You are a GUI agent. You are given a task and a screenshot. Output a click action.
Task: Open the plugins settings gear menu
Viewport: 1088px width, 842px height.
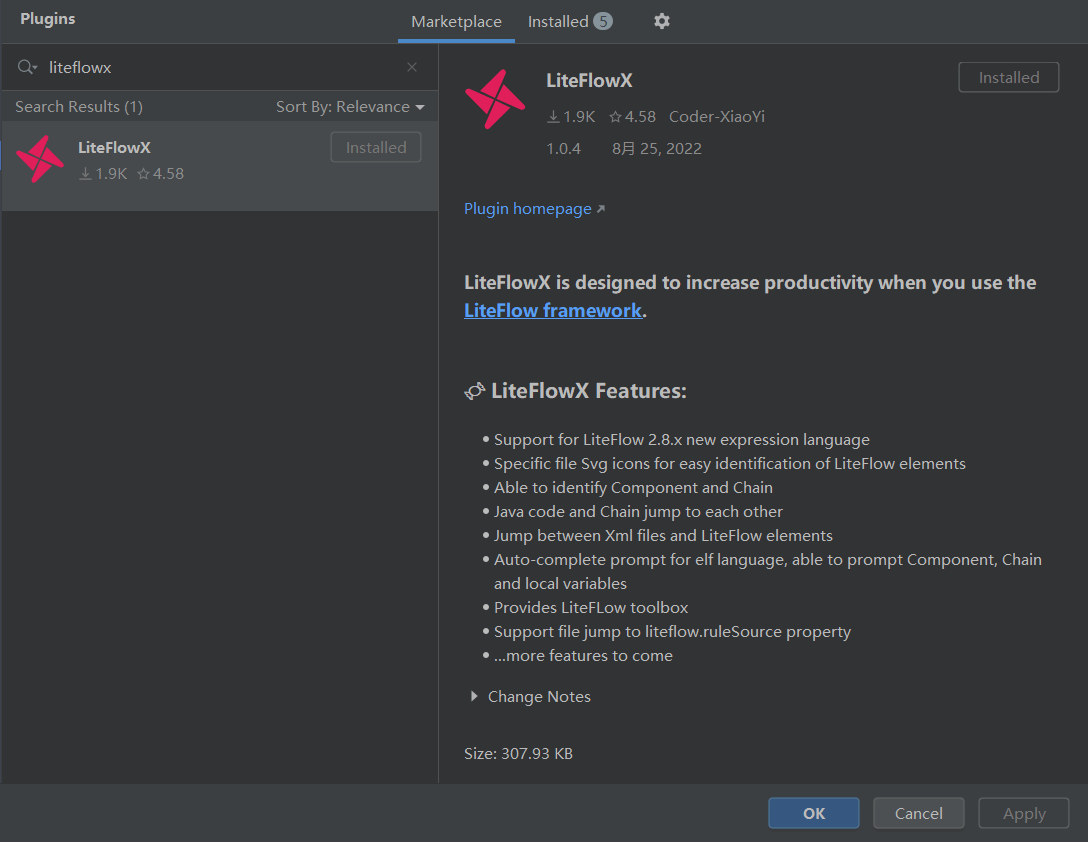coord(661,22)
